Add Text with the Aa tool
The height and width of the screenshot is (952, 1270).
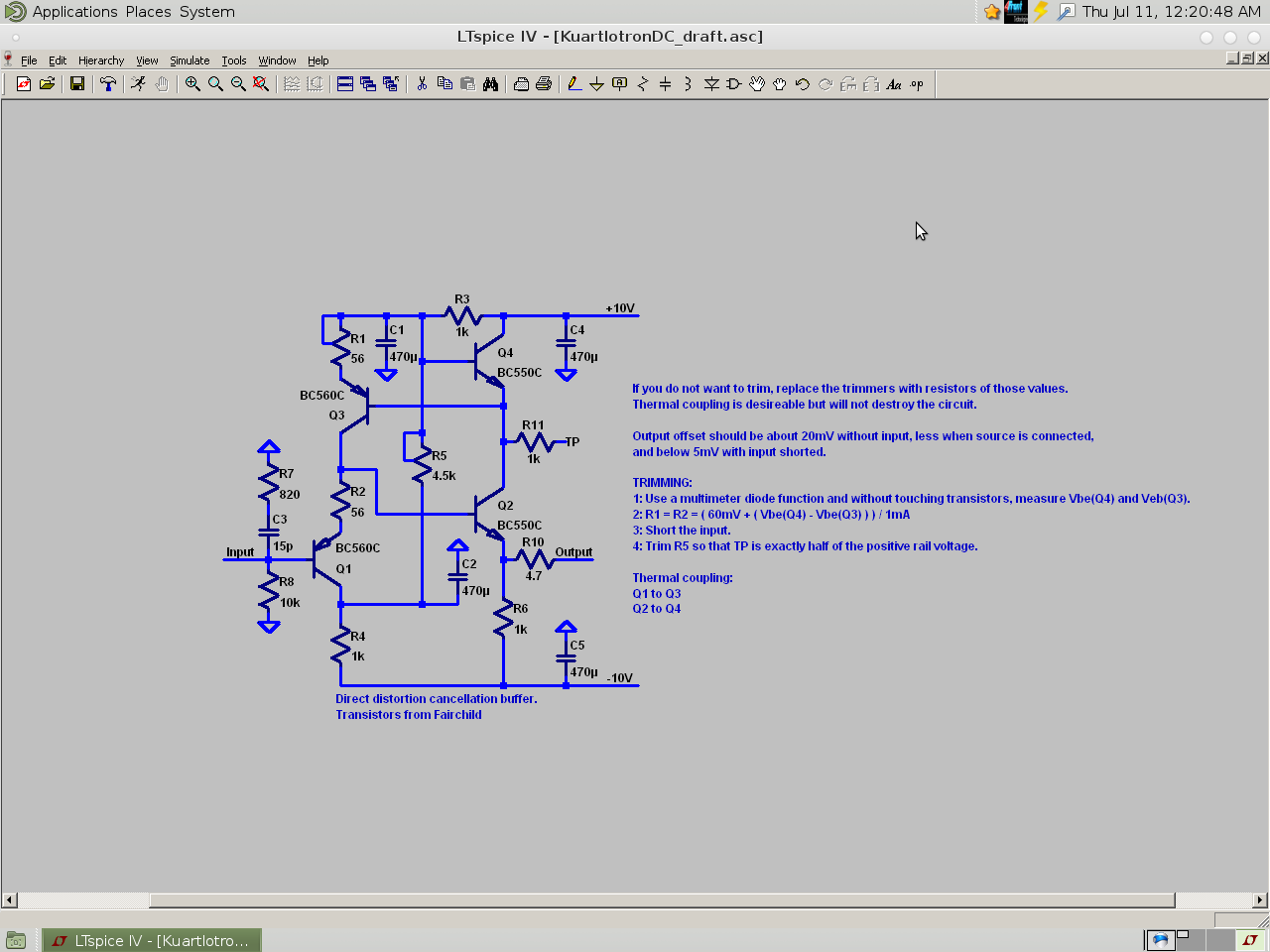pyautogui.click(x=894, y=84)
